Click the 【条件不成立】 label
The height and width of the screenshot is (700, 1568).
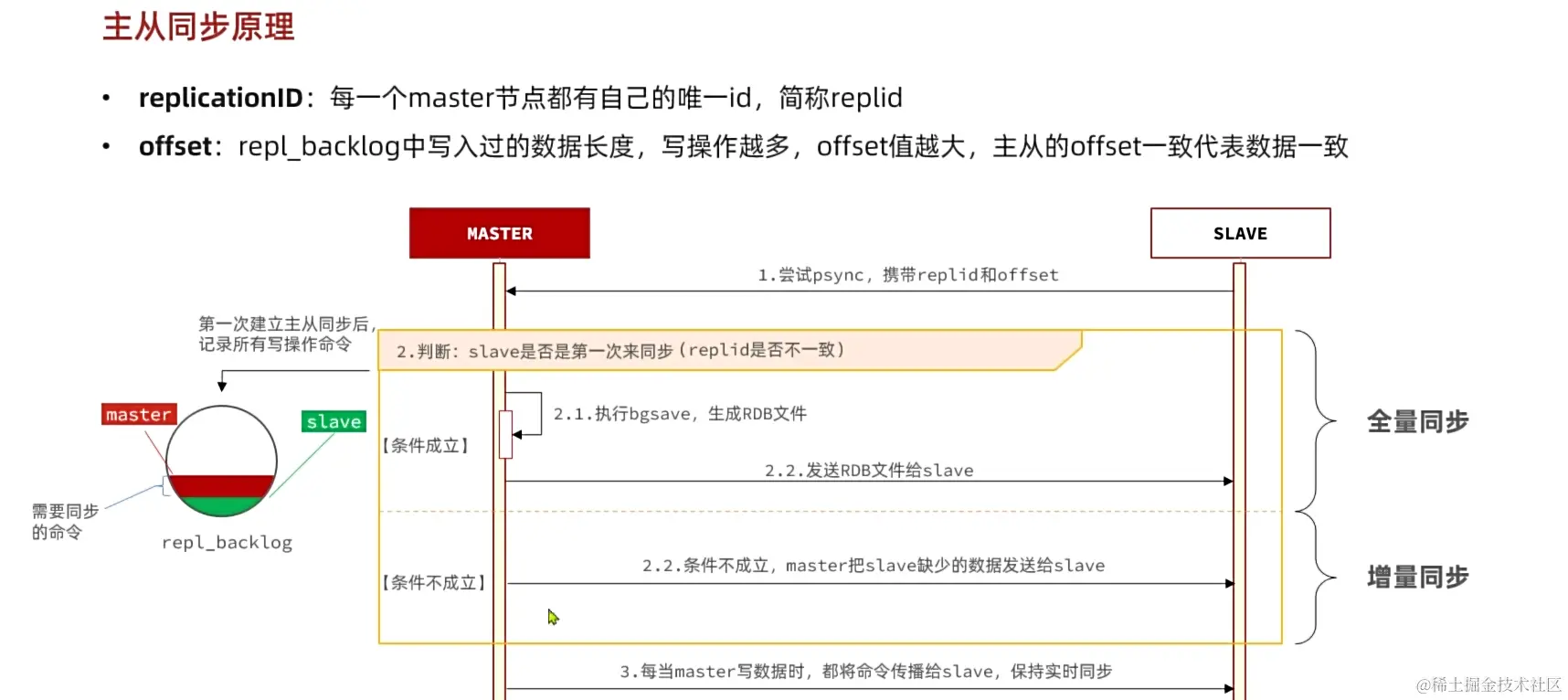434,583
